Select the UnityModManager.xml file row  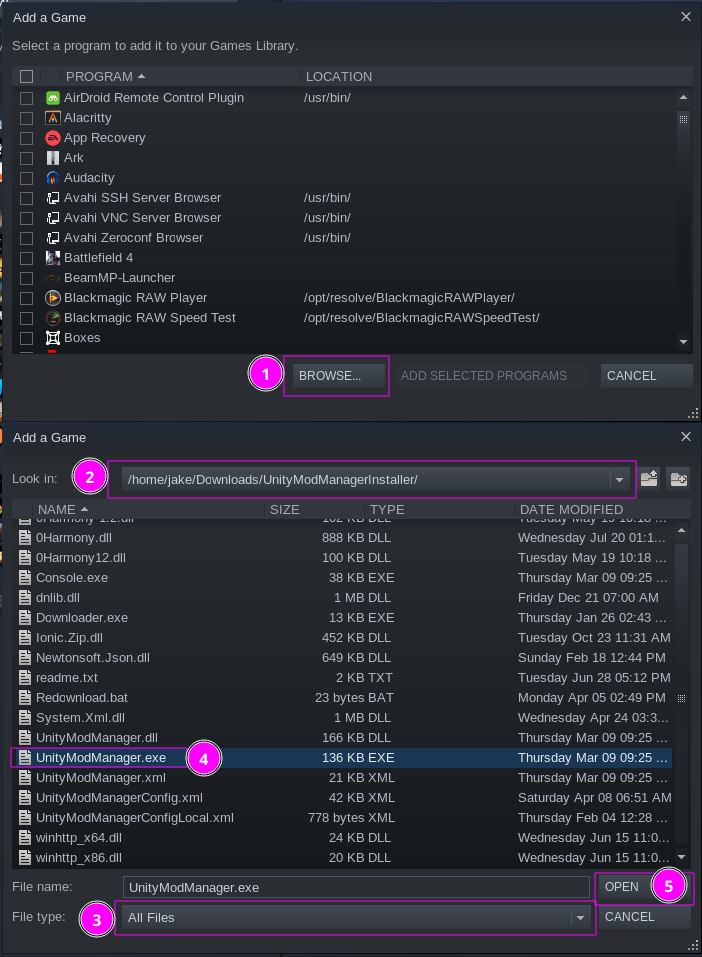[342, 778]
